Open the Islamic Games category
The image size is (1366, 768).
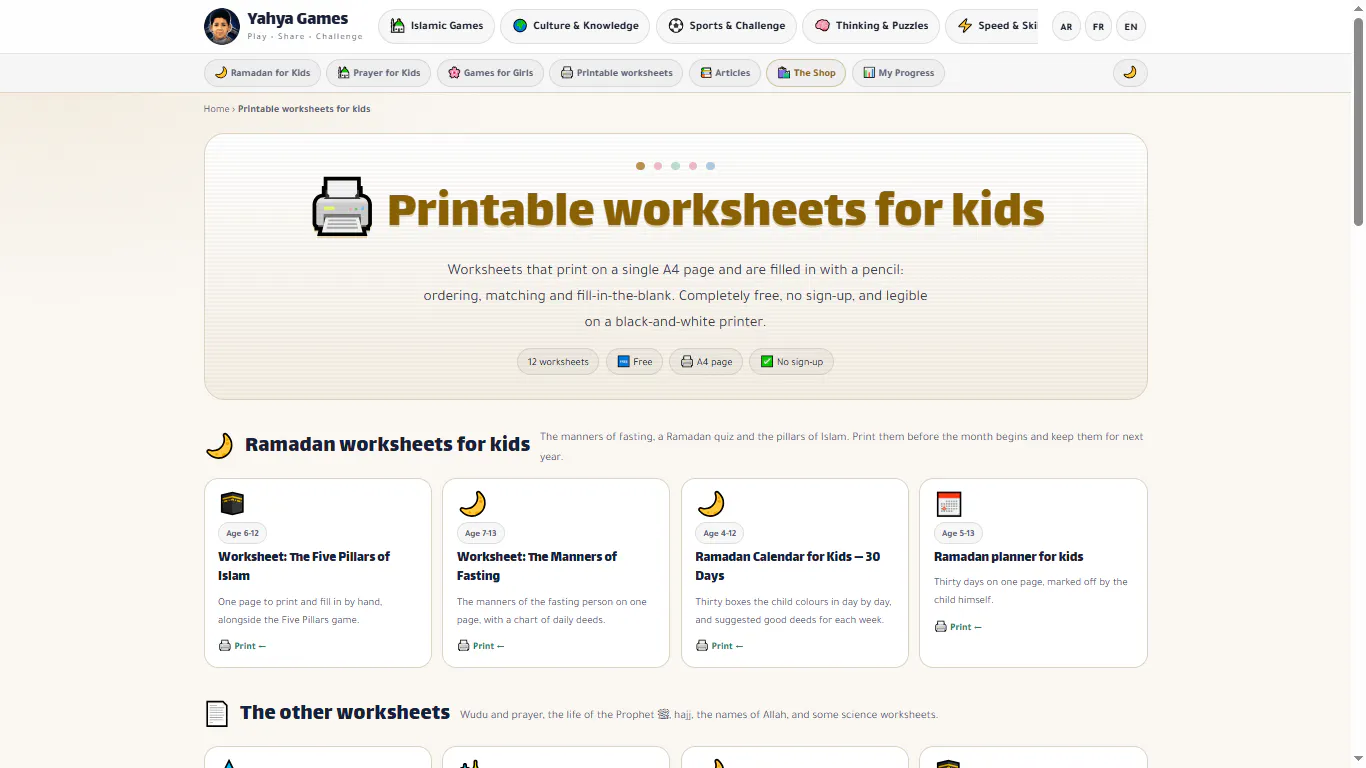(436, 26)
